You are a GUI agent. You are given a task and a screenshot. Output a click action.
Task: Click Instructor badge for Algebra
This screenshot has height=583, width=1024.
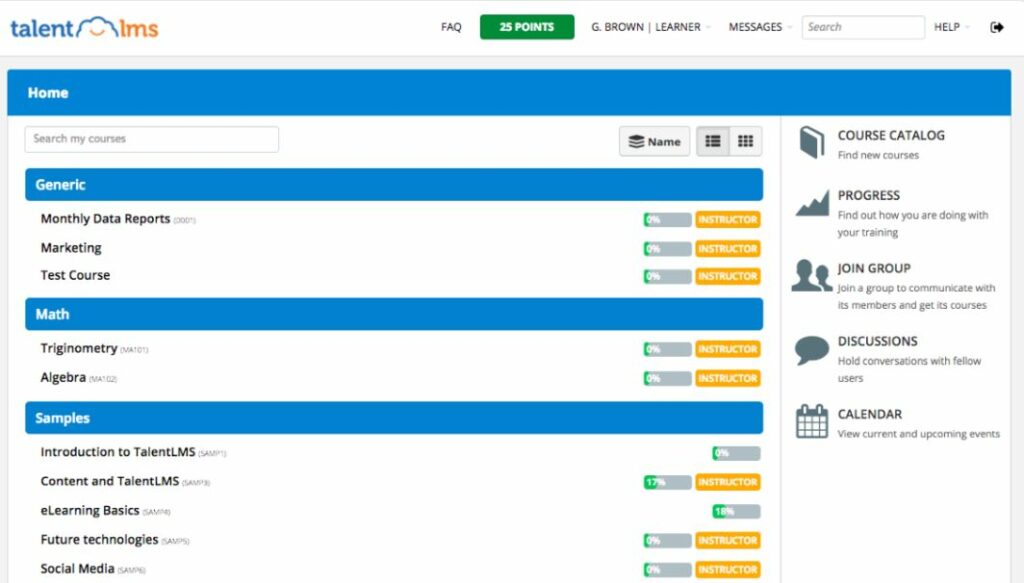(728, 379)
